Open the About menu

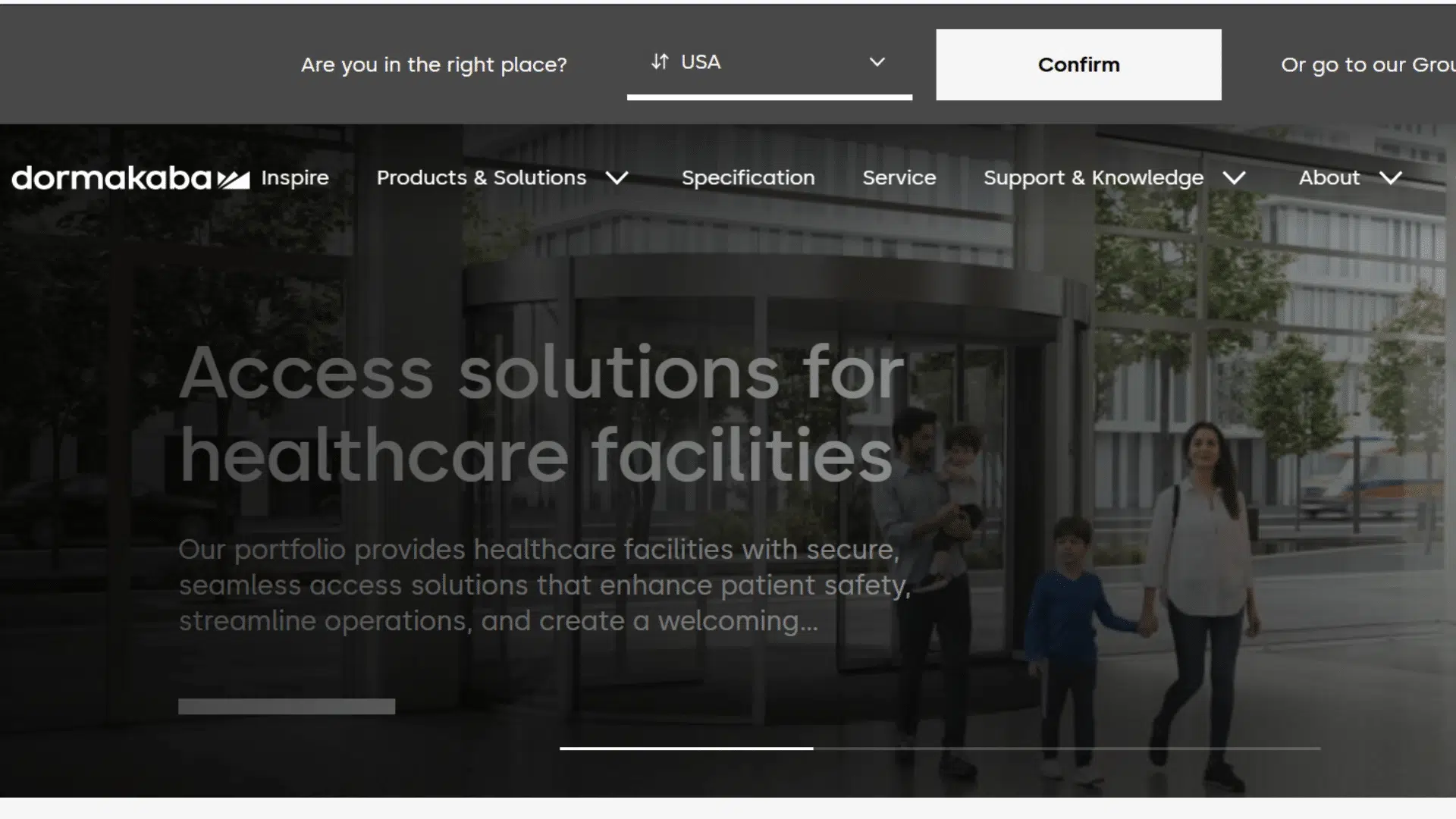coord(1329,177)
